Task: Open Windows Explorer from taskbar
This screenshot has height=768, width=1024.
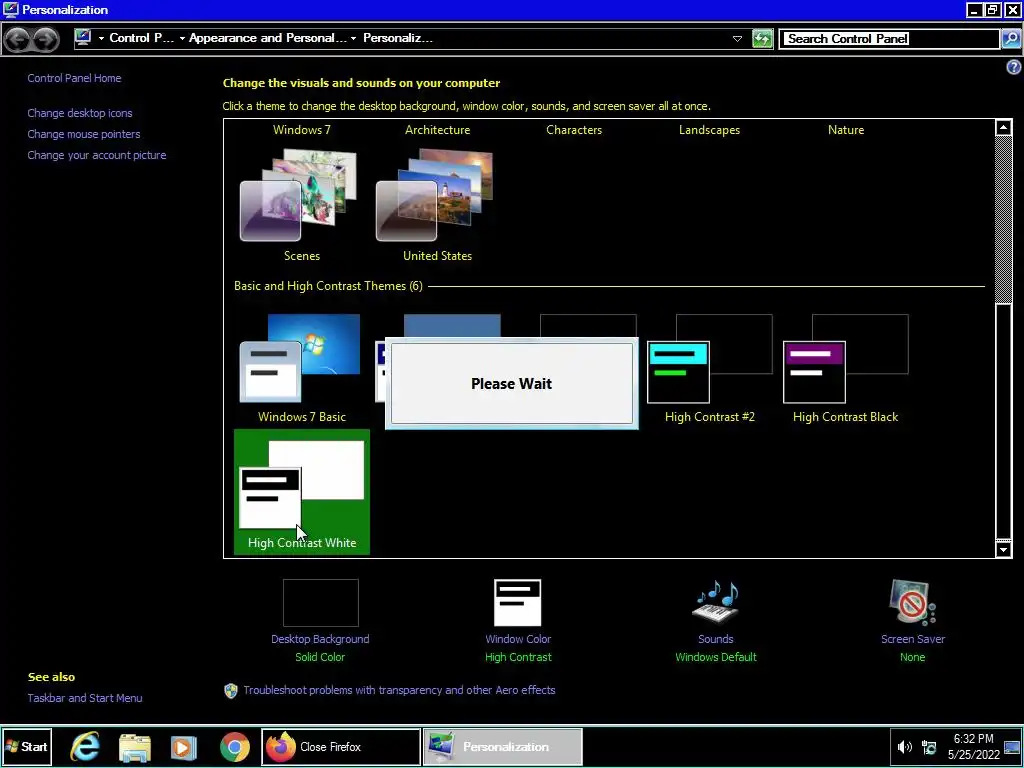Action: point(135,747)
